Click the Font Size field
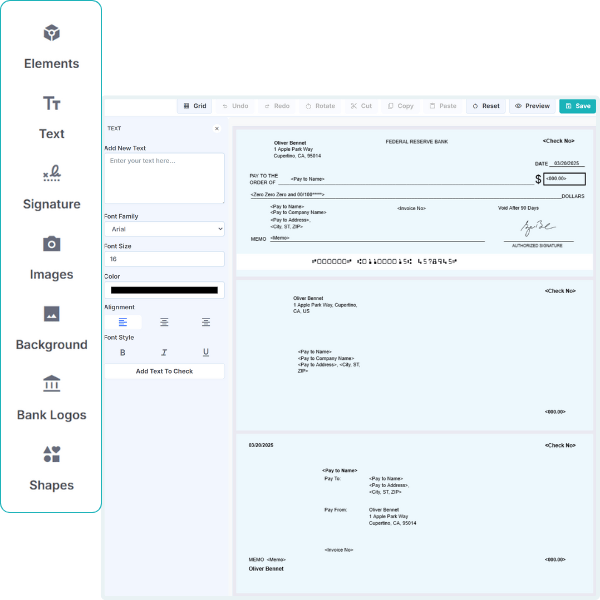 pos(164,259)
